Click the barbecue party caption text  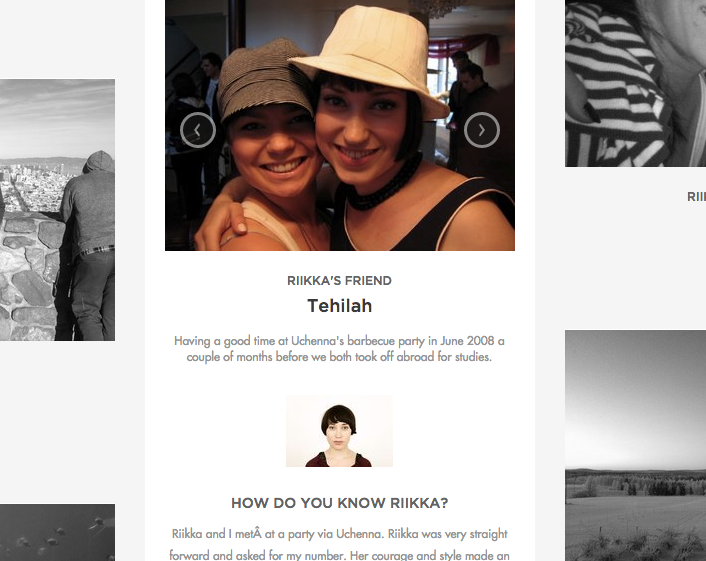tap(339, 349)
